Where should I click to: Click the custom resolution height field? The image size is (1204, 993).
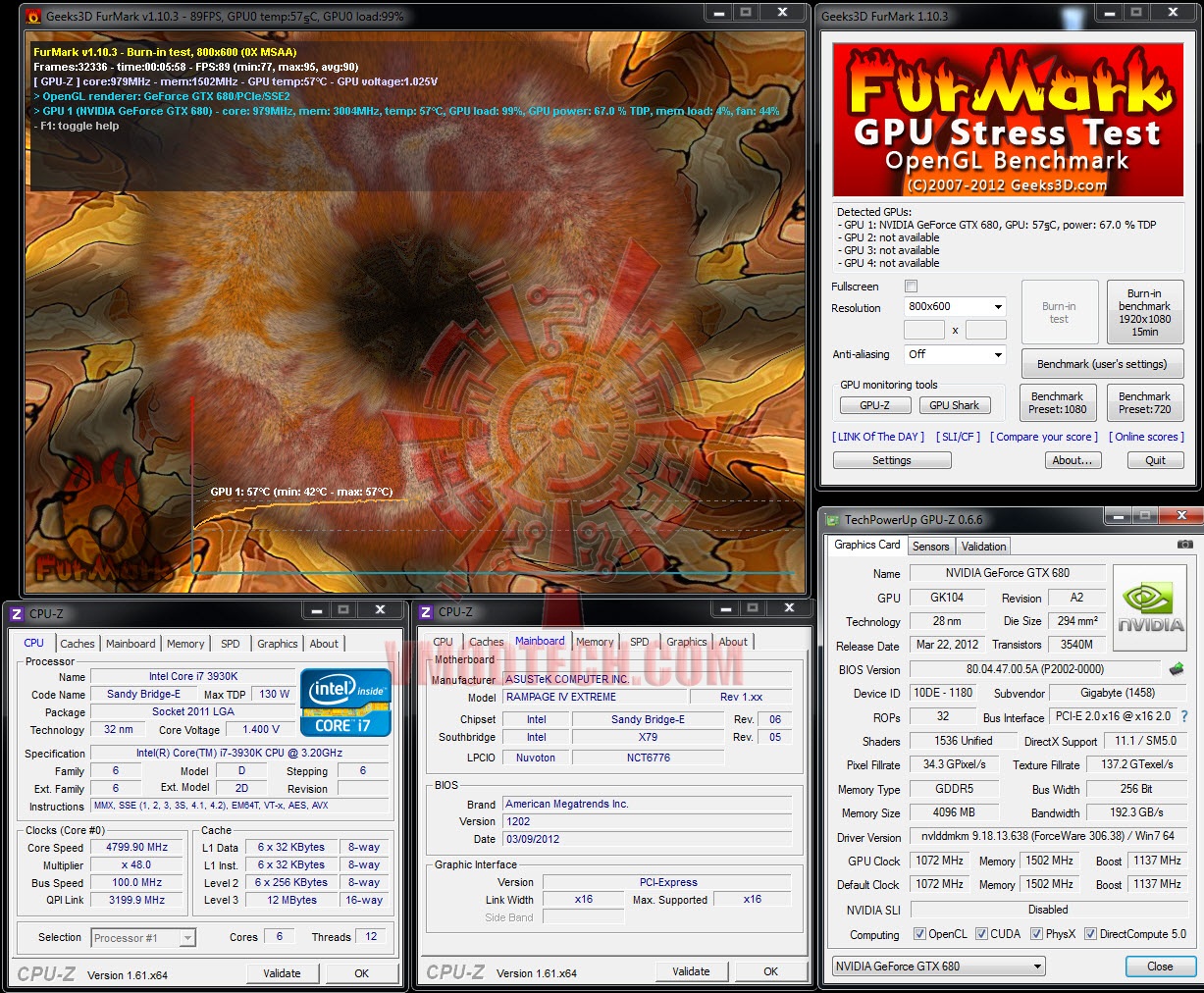(986, 330)
